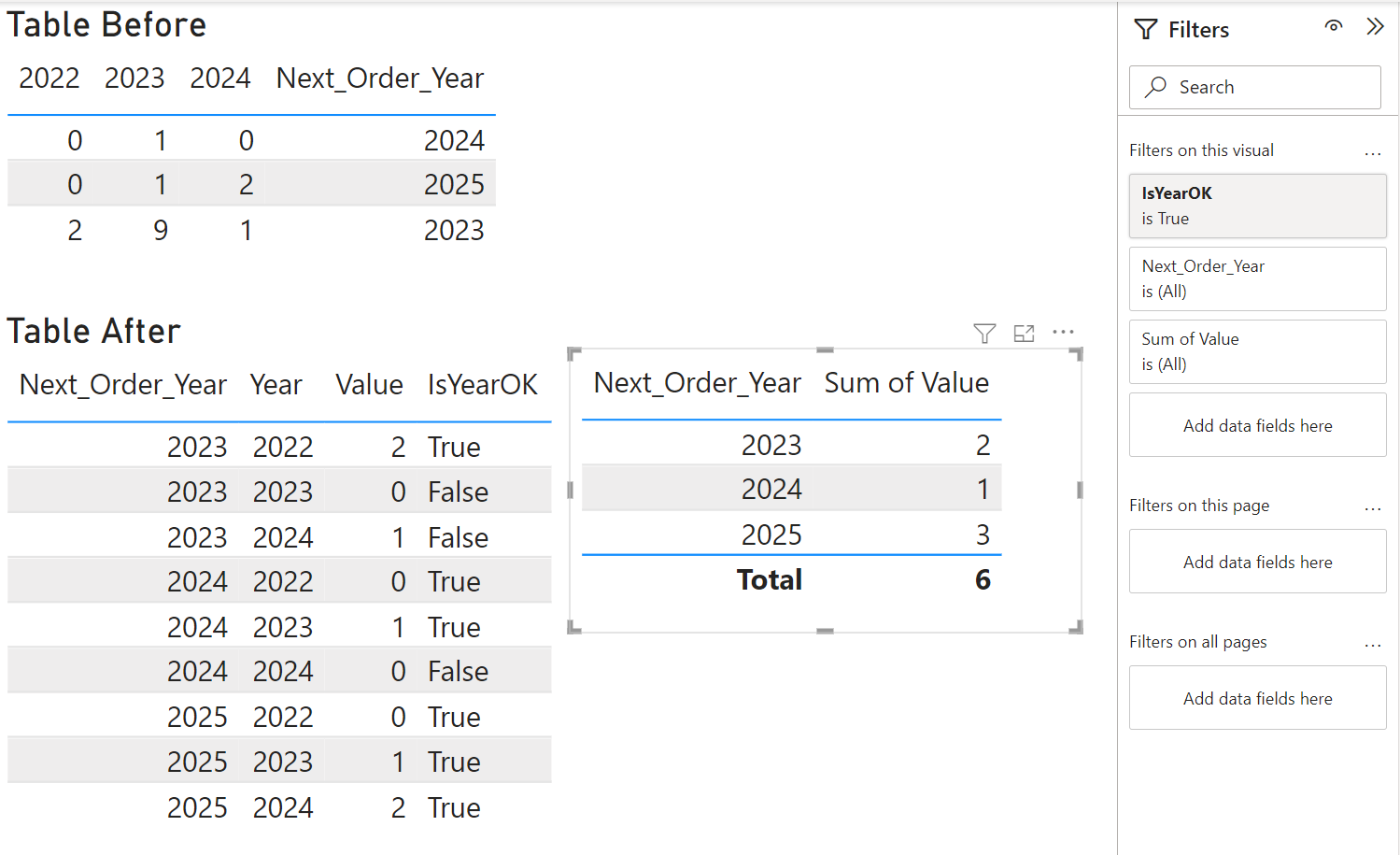1400x855 pixels.
Task: Expand the Sum of Value filter card
Action: [1258, 351]
